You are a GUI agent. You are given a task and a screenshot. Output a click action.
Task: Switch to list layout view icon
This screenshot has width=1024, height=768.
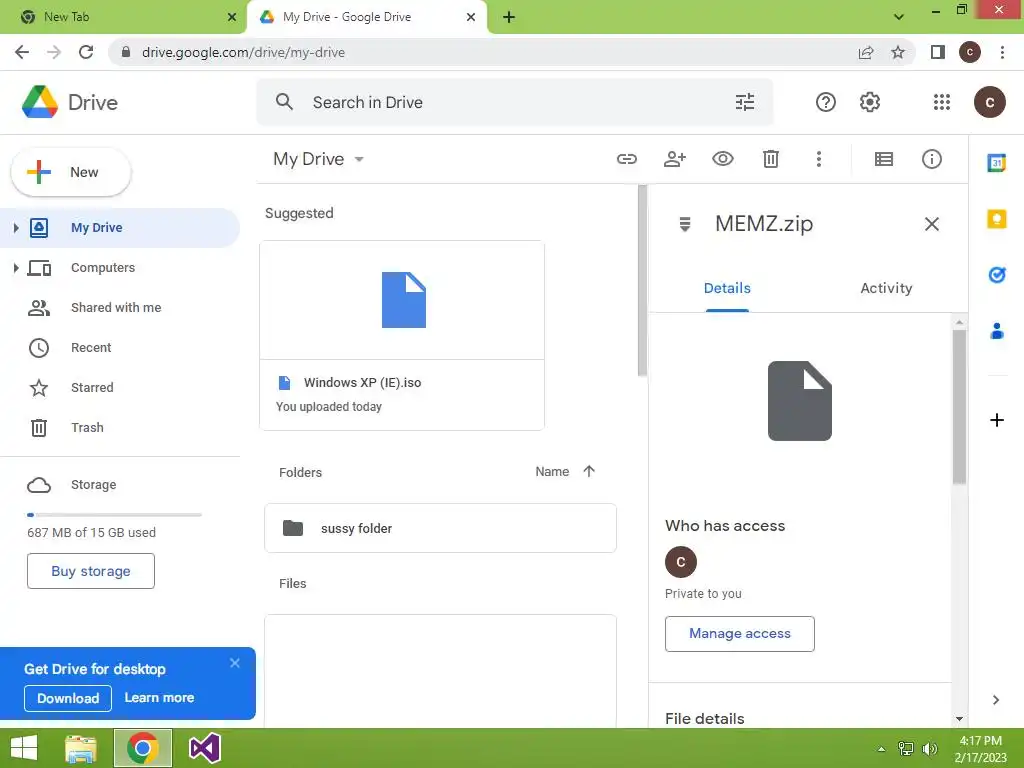tap(884, 159)
